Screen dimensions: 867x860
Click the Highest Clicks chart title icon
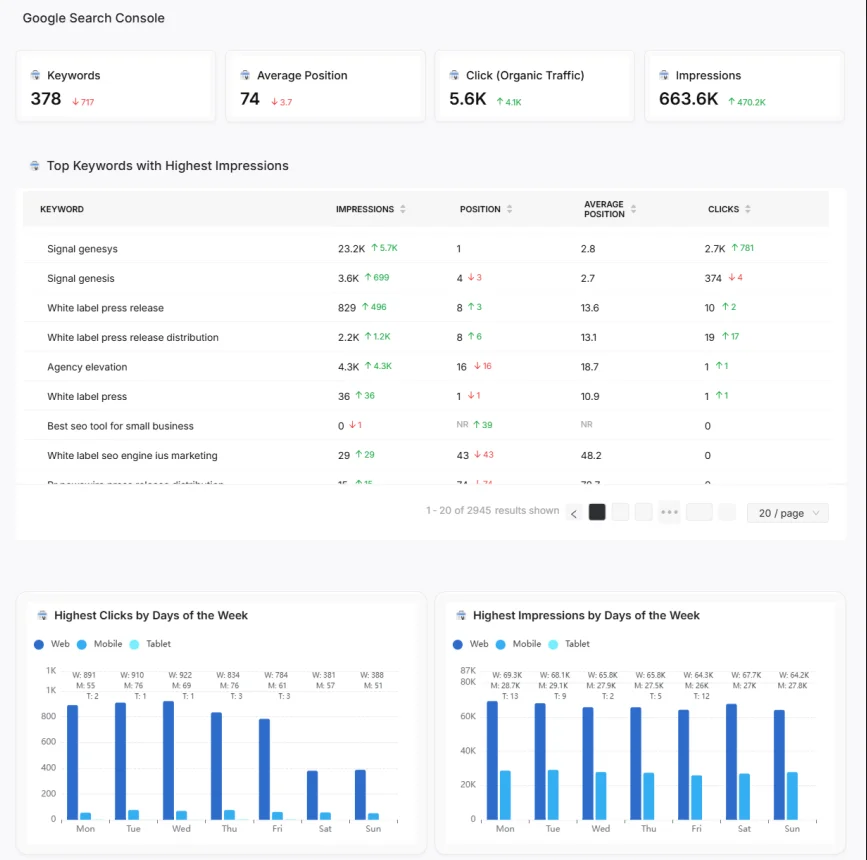pos(43,615)
